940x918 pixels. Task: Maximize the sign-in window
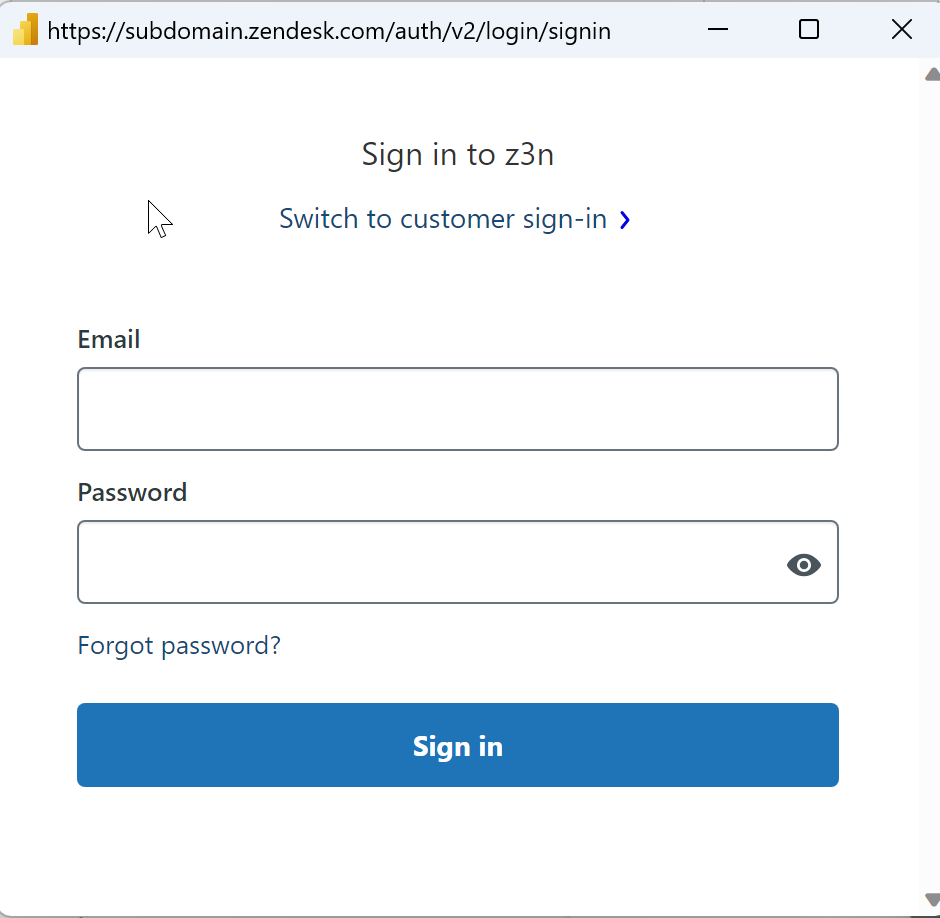(x=809, y=30)
